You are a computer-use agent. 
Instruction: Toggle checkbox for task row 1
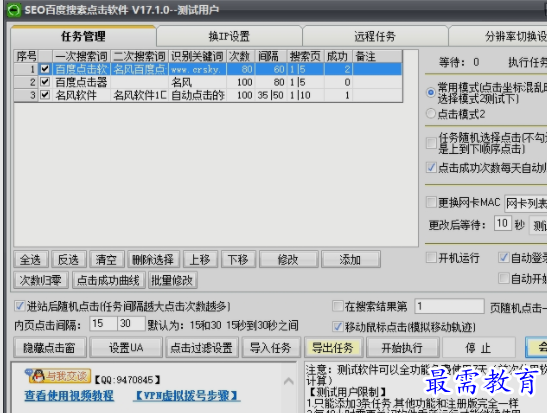pyautogui.click(x=45, y=69)
